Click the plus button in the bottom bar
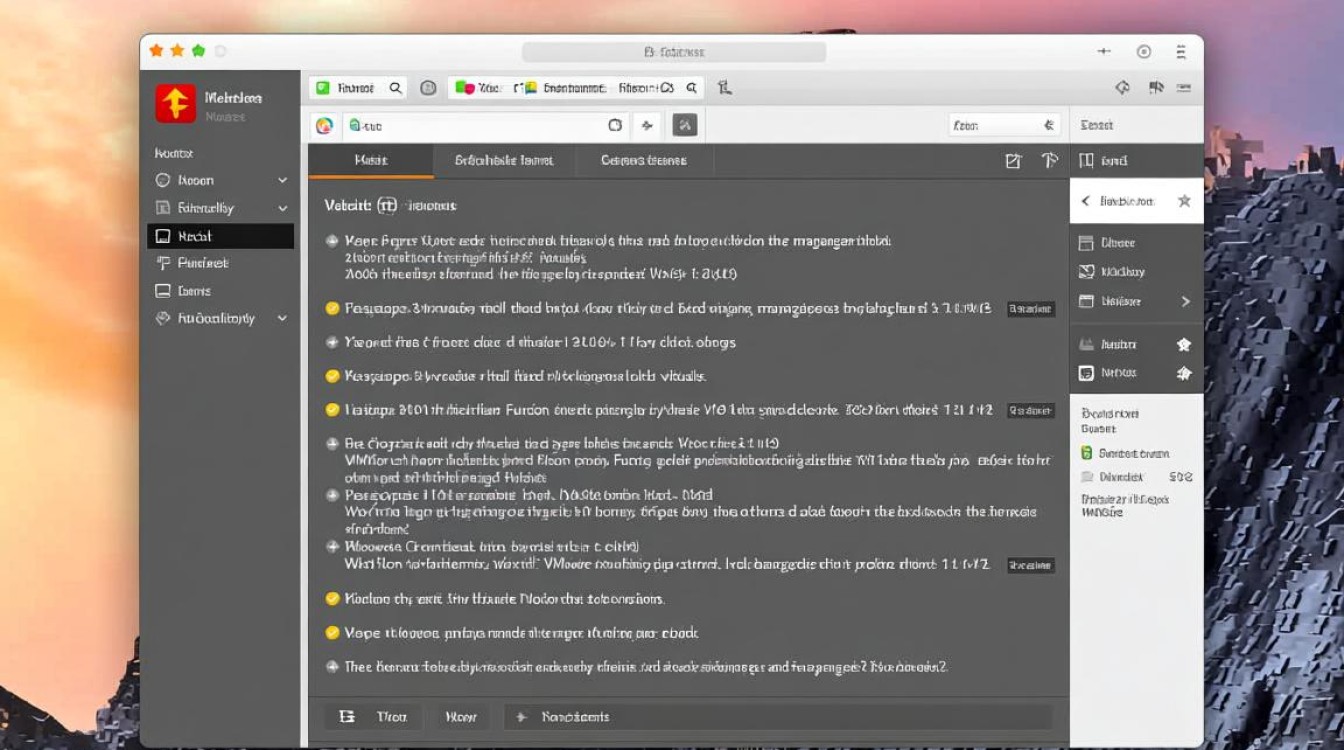 coord(521,717)
